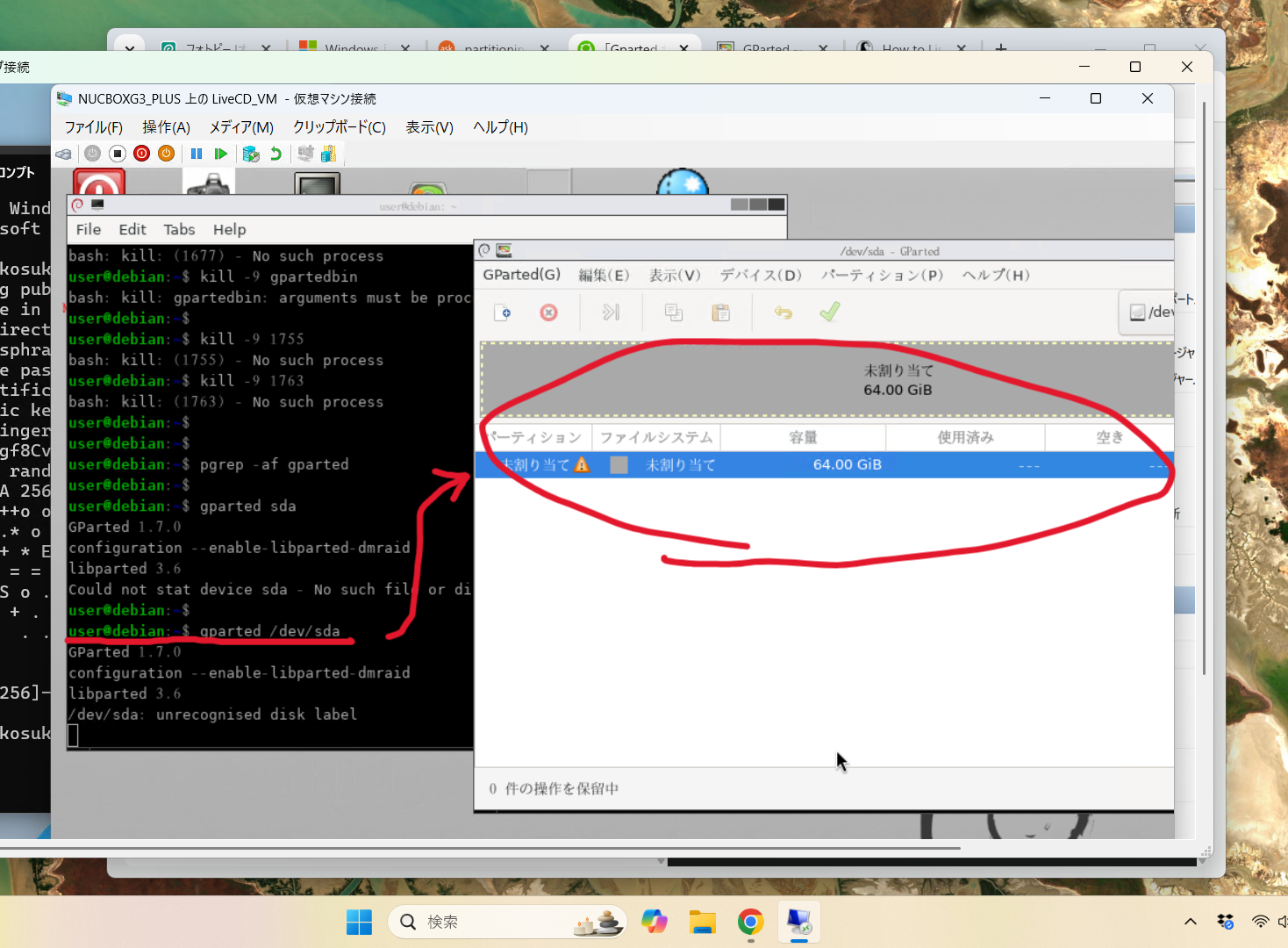
Task: Click the GParted titlebar swirl icon
Action: [485, 250]
